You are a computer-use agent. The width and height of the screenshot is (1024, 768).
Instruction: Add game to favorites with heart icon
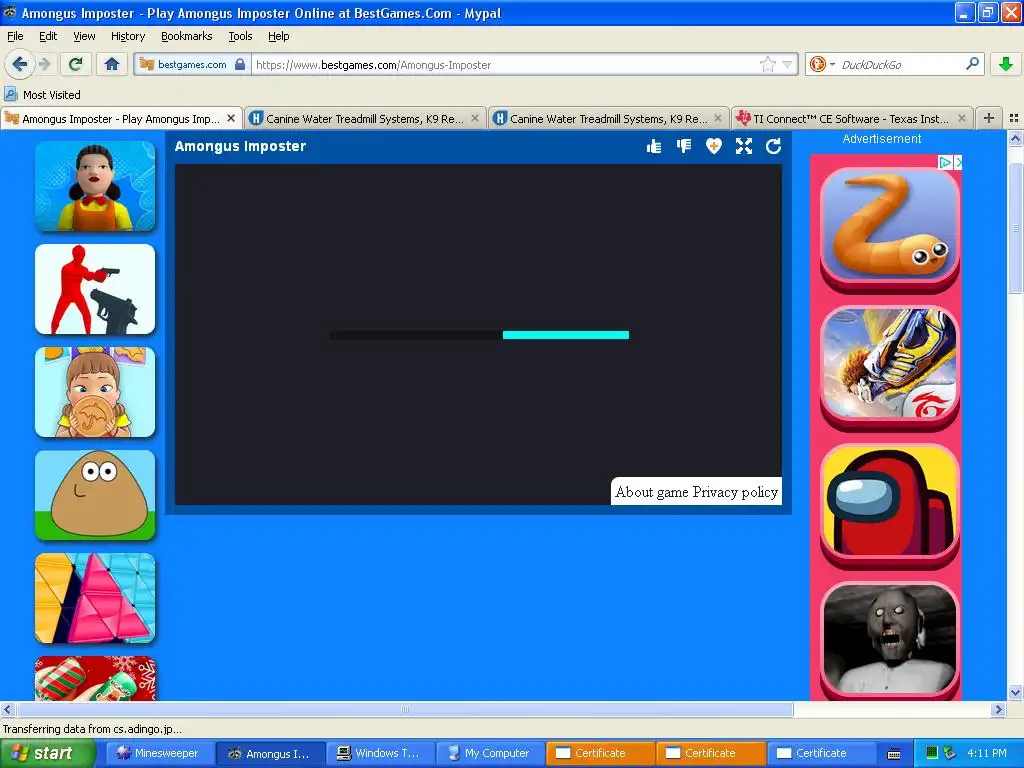tap(714, 146)
